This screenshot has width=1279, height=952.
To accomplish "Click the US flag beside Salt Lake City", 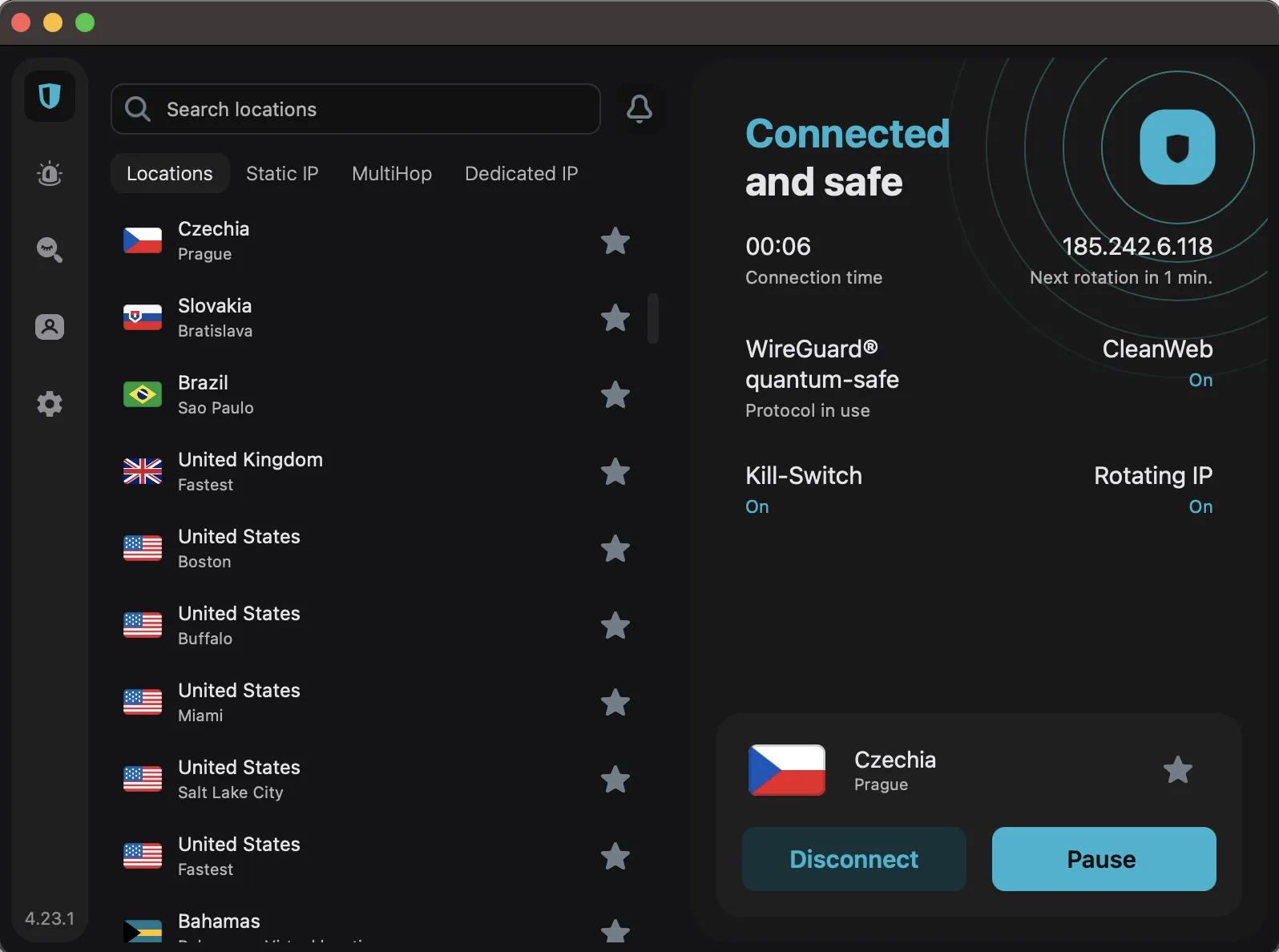I will click(143, 779).
